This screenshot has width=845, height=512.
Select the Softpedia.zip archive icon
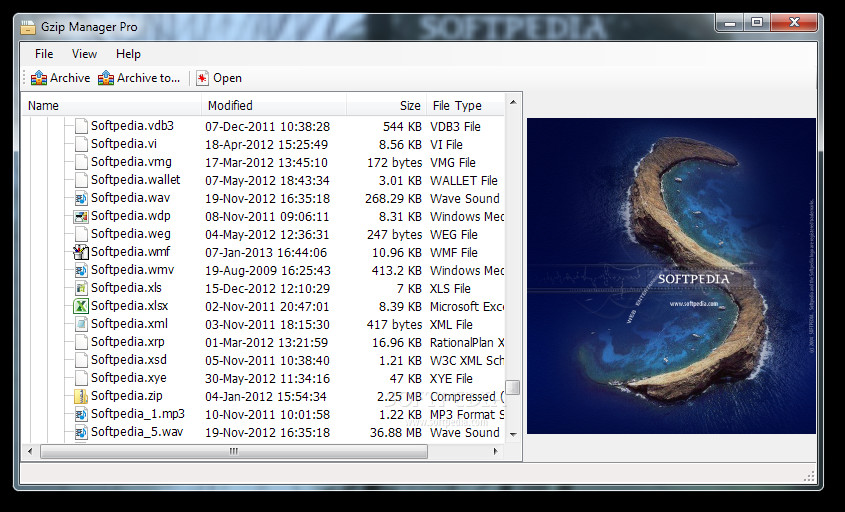pos(81,396)
